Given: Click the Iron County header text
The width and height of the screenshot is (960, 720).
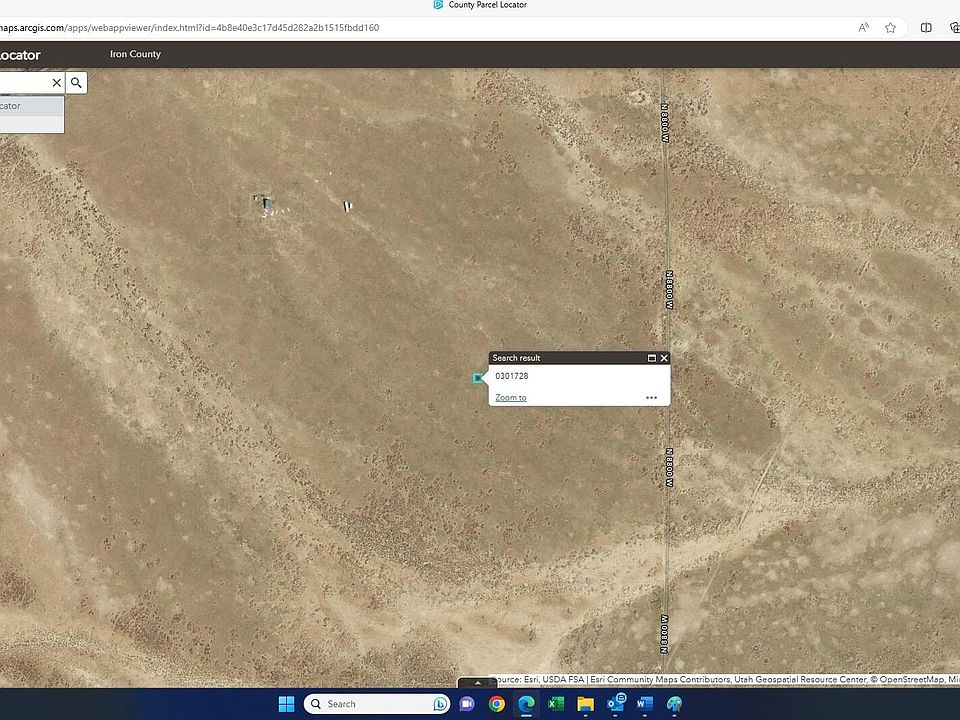Looking at the screenshot, I should point(135,54).
